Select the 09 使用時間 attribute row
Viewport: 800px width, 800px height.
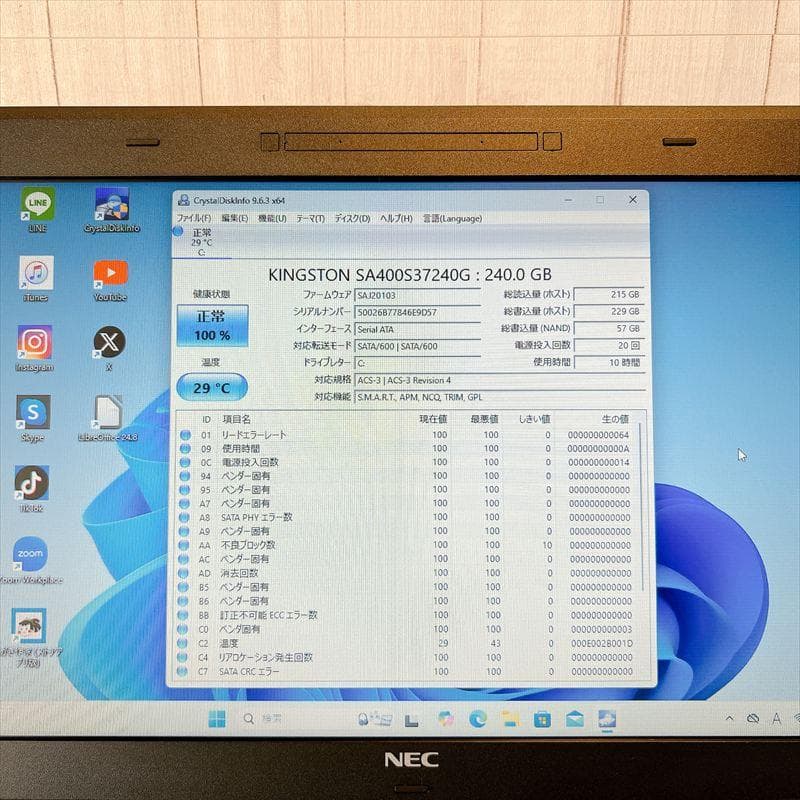tap(407, 449)
